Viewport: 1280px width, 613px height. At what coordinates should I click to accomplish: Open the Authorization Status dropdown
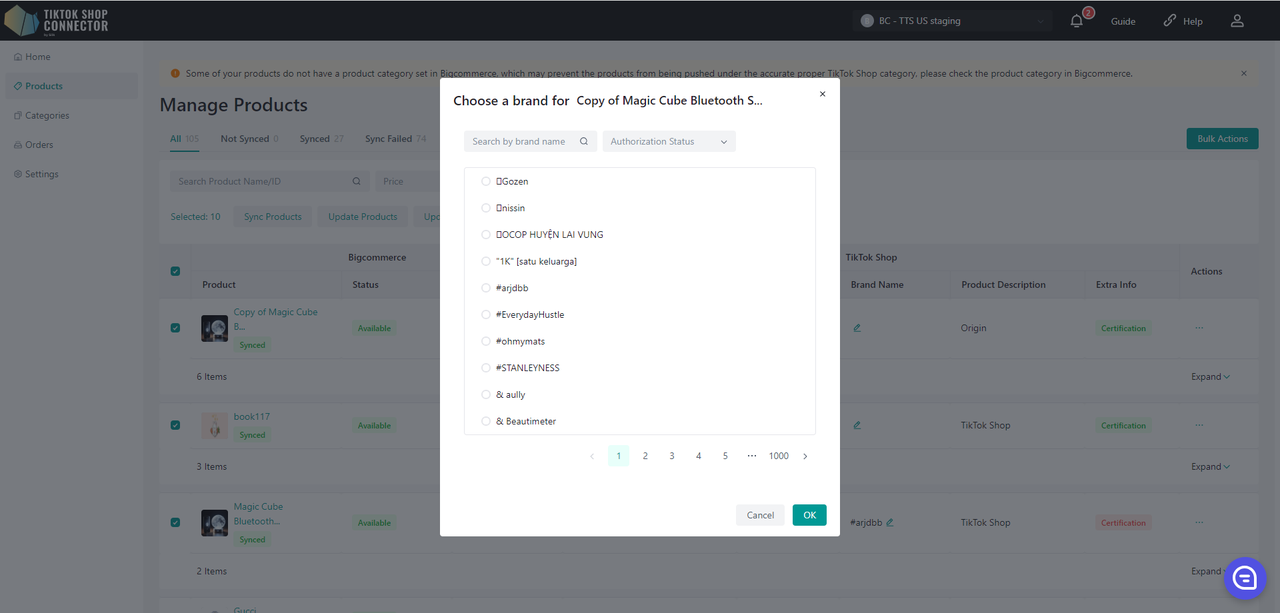(x=669, y=141)
